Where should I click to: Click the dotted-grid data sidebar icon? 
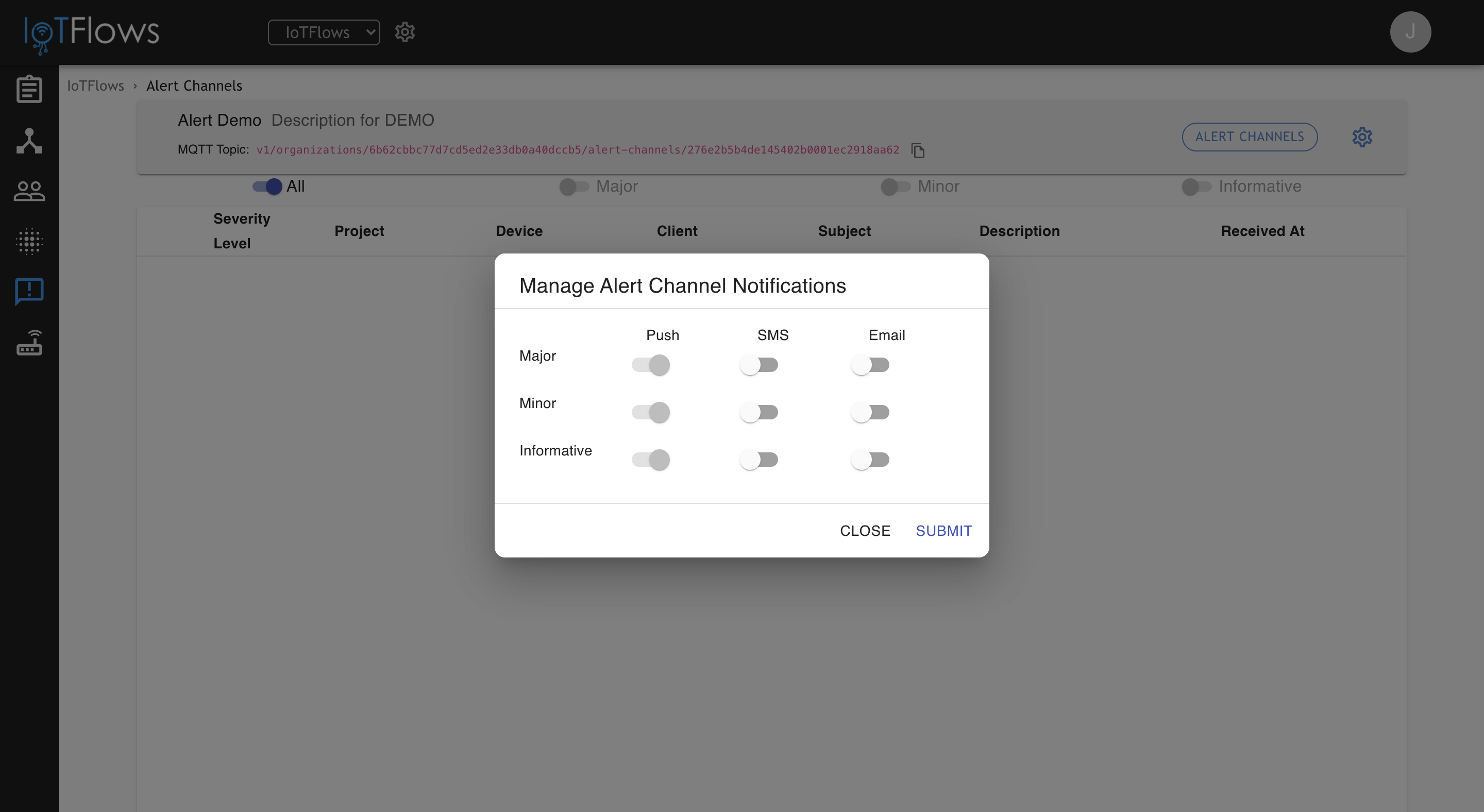click(29, 241)
